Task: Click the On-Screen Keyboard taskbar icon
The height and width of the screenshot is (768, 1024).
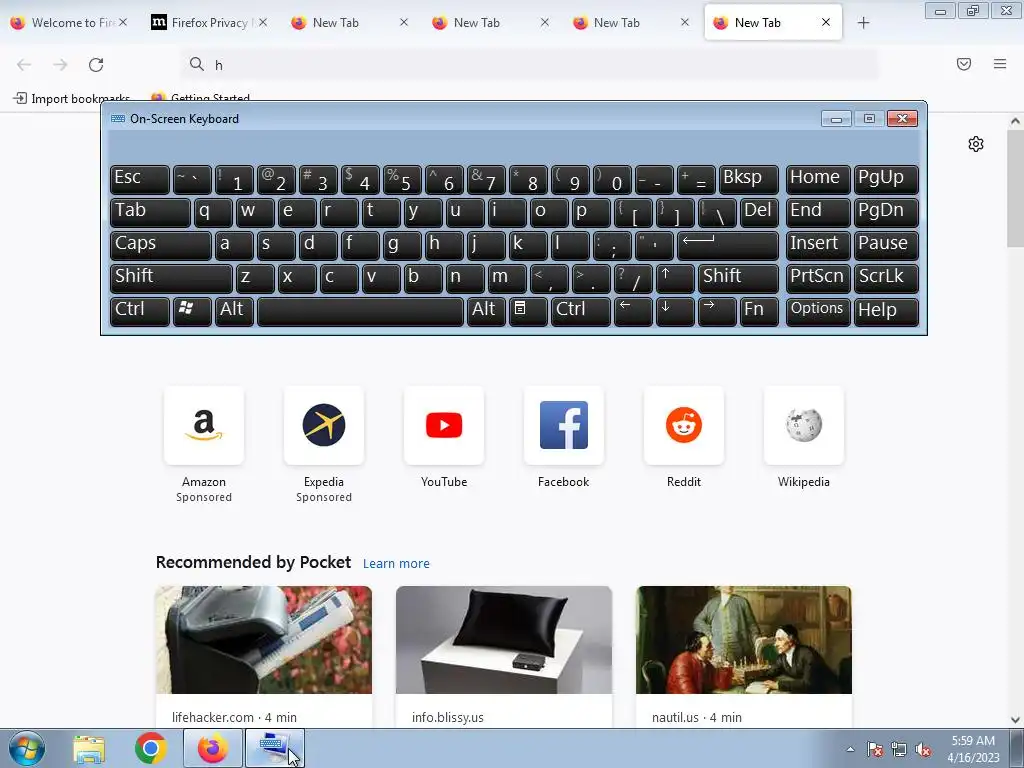Action: [x=274, y=748]
